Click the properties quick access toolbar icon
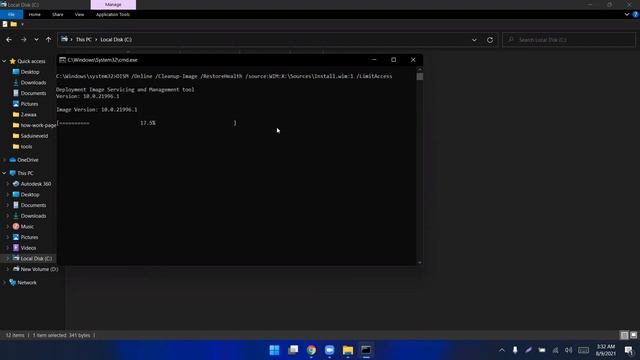This screenshot has width=640, height=360. (5, 24)
